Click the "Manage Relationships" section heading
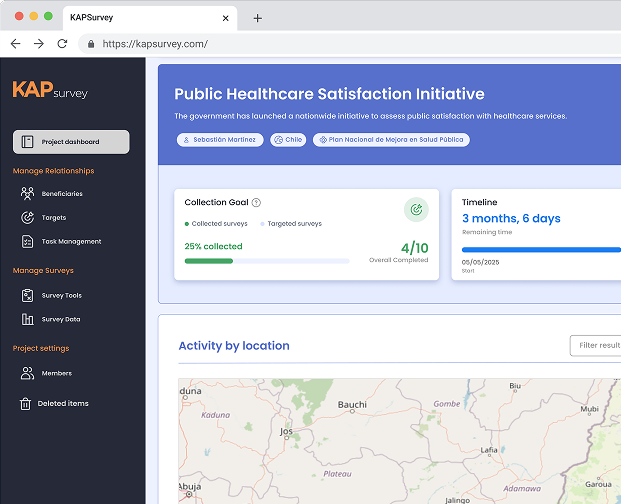The width and height of the screenshot is (621, 504). [x=53, y=171]
